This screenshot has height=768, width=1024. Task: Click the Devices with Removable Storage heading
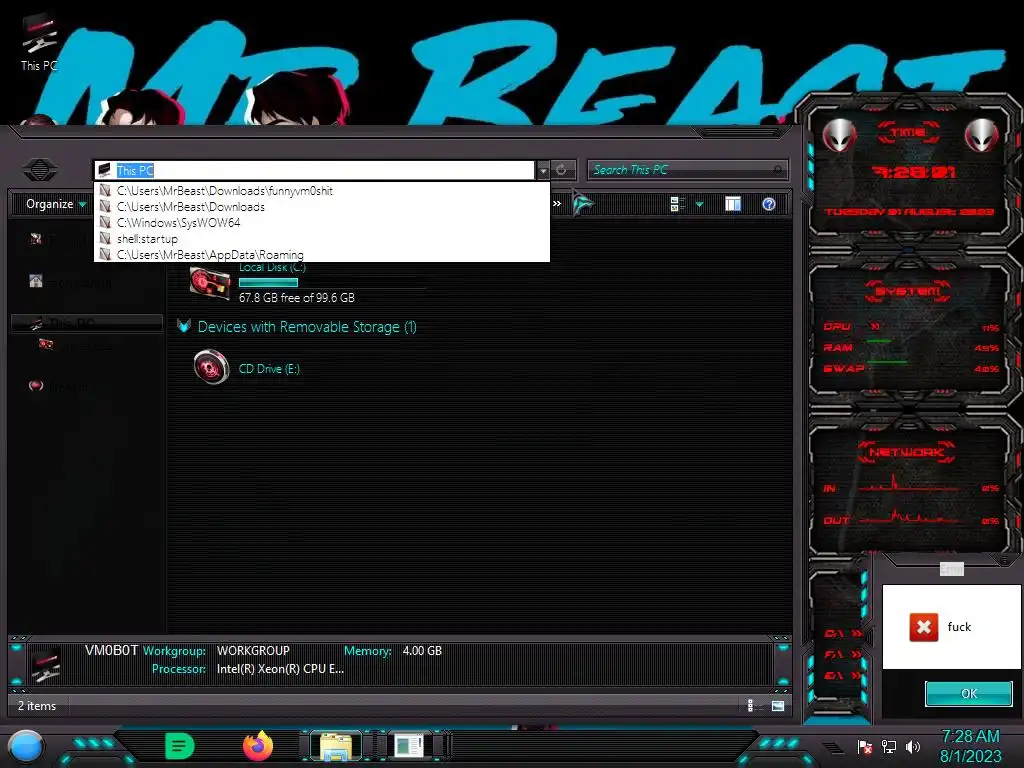[307, 327]
